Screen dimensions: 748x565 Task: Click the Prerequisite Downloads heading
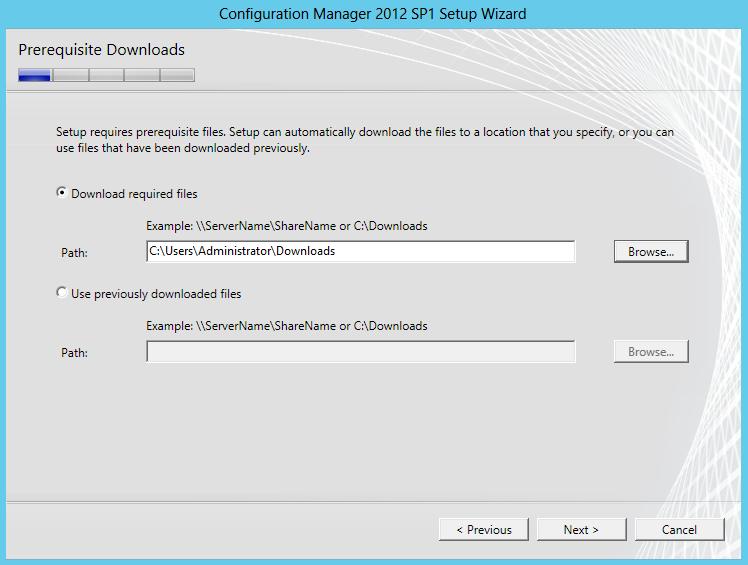point(102,50)
